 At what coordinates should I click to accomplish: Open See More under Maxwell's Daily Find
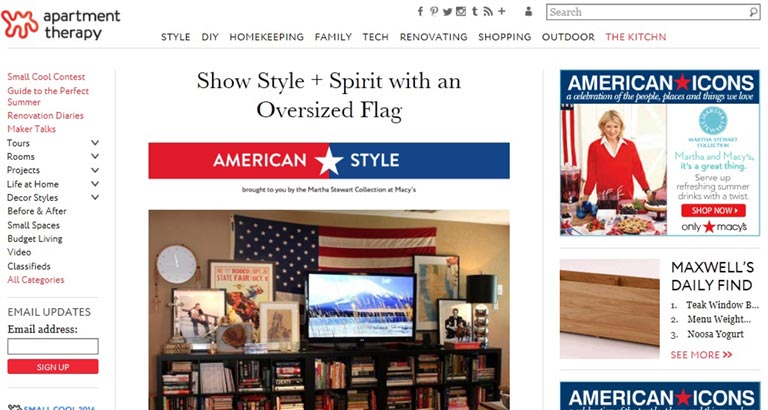coord(701,355)
